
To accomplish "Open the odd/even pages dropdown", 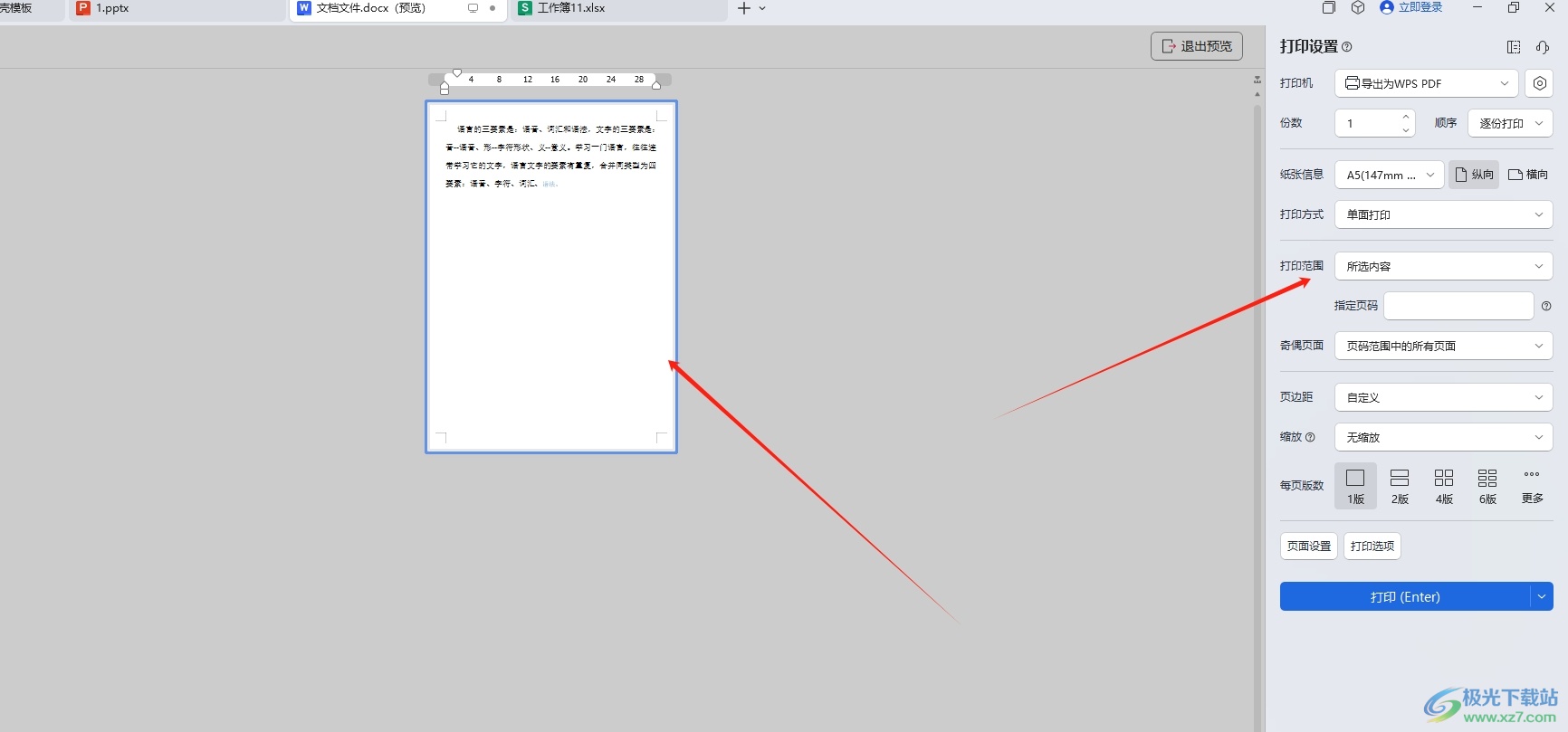I will (1443, 346).
